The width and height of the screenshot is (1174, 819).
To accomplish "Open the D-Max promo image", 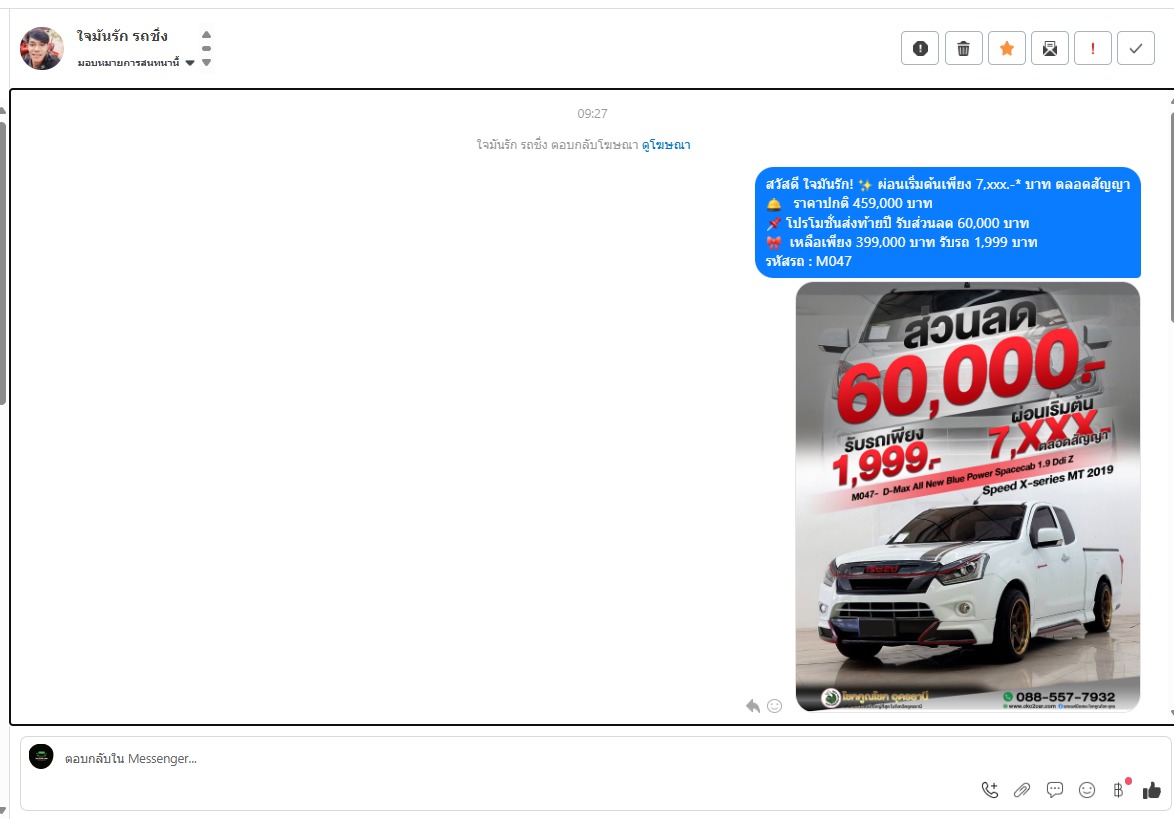I will point(967,496).
